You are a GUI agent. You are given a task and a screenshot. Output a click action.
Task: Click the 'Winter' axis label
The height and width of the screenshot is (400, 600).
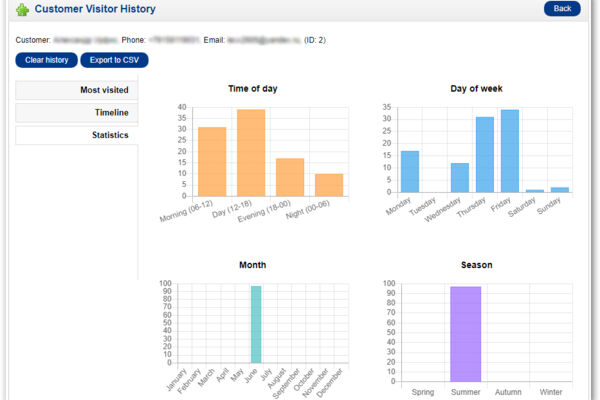(551, 392)
